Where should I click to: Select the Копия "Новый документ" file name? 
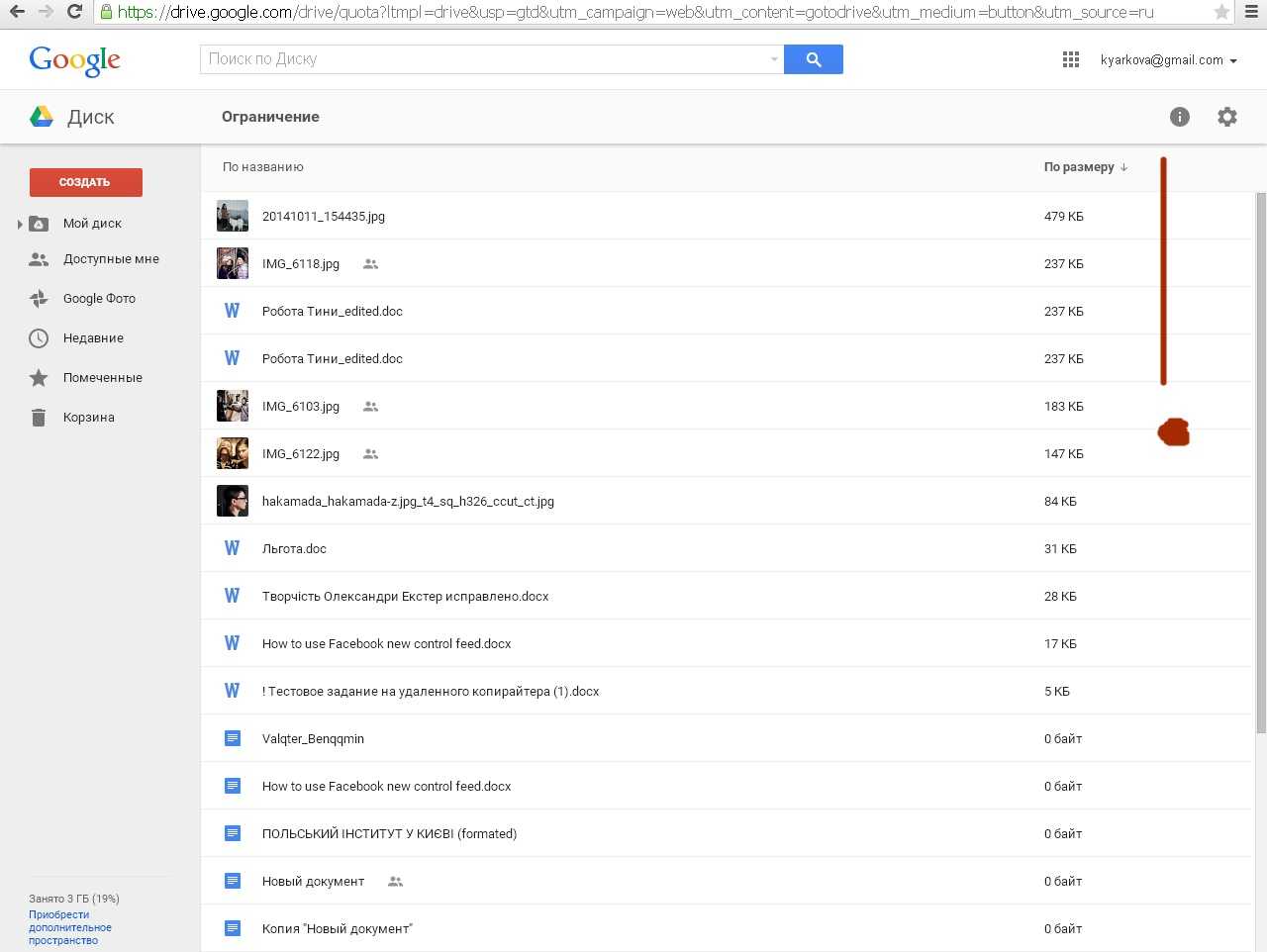337,929
